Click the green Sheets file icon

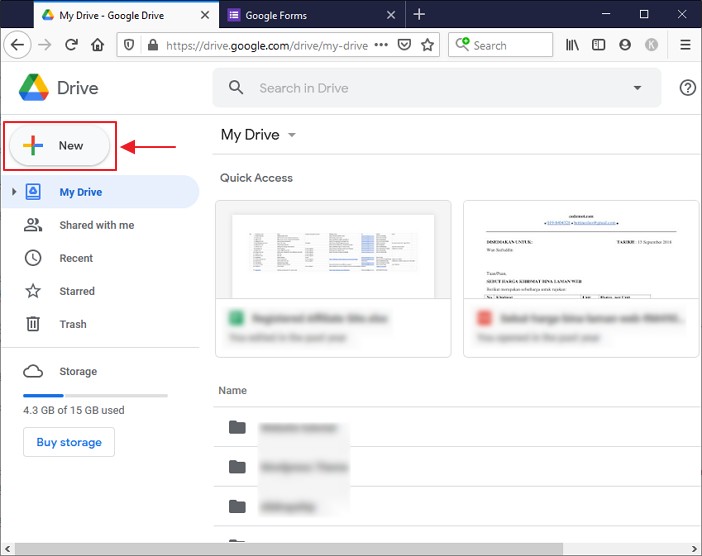coord(236,318)
